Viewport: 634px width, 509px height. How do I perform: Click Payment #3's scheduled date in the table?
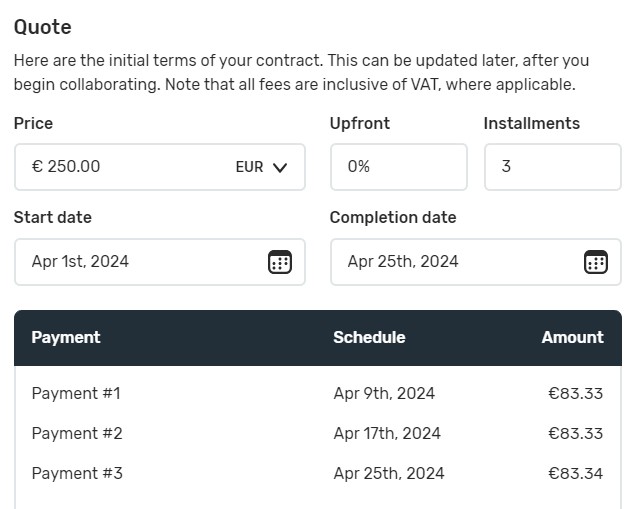(389, 473)
